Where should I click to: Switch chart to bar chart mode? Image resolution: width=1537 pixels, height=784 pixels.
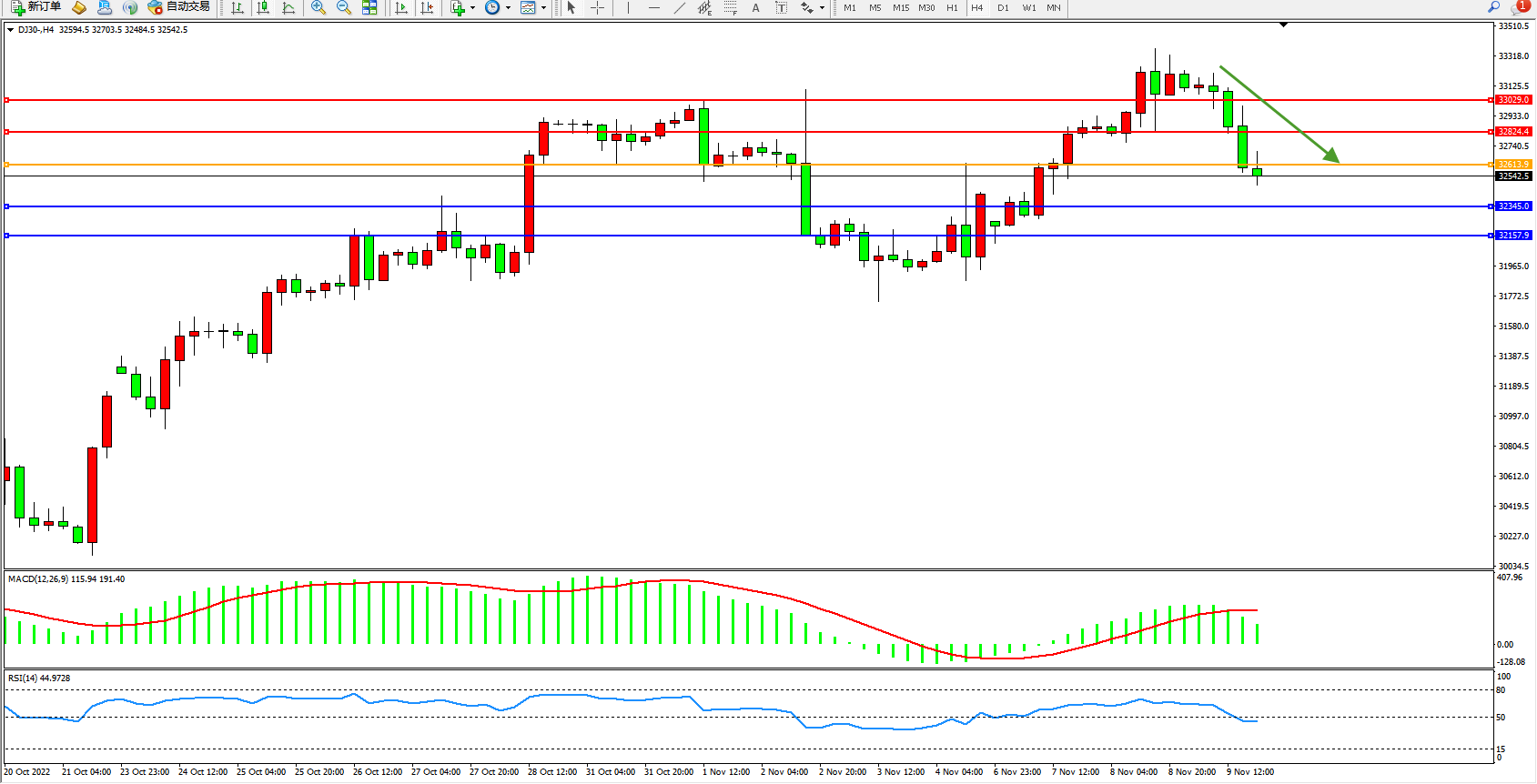tap(238, 8)
